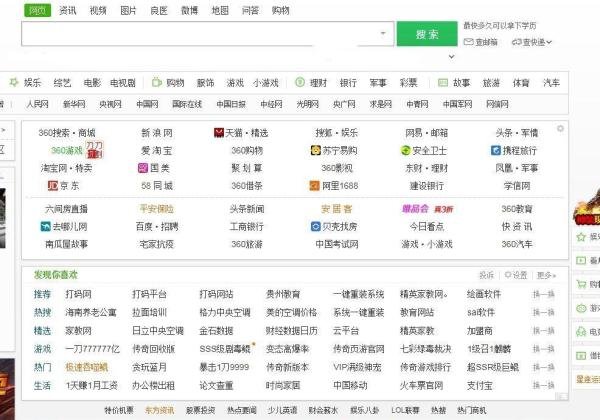Click 更多 in 发现你喜欢 header
The image size is (600, 420).
pos(546,275)
